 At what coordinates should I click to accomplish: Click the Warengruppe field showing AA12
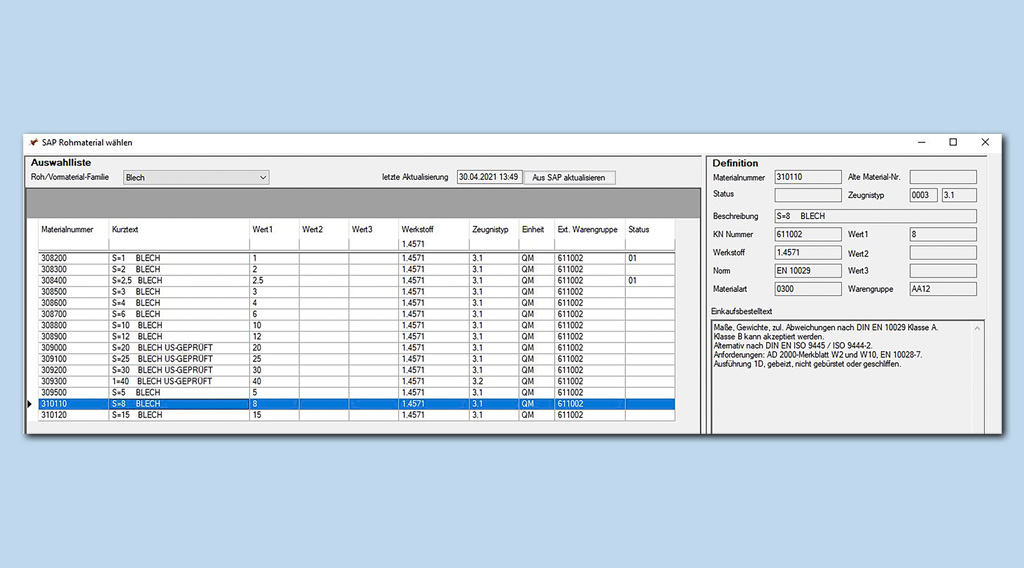(942, 289)
